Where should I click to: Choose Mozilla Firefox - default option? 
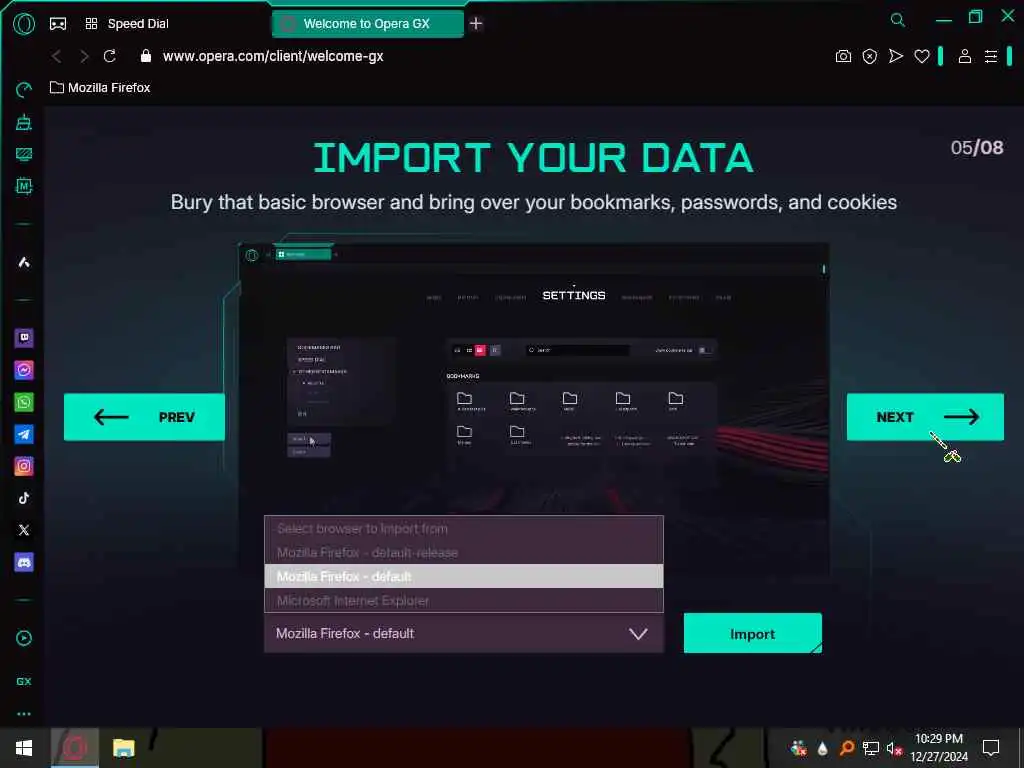coord(464,576)
